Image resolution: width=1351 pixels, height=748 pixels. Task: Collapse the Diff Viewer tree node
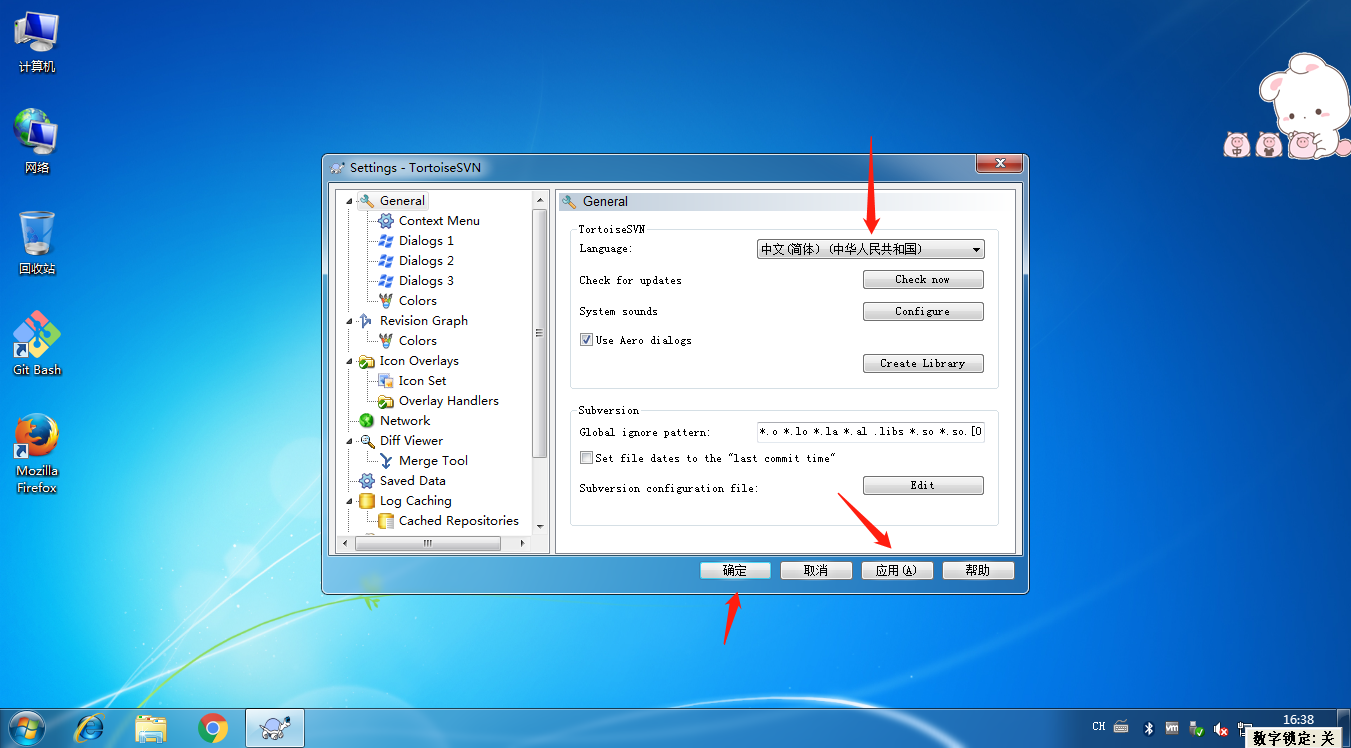(350, 441)
